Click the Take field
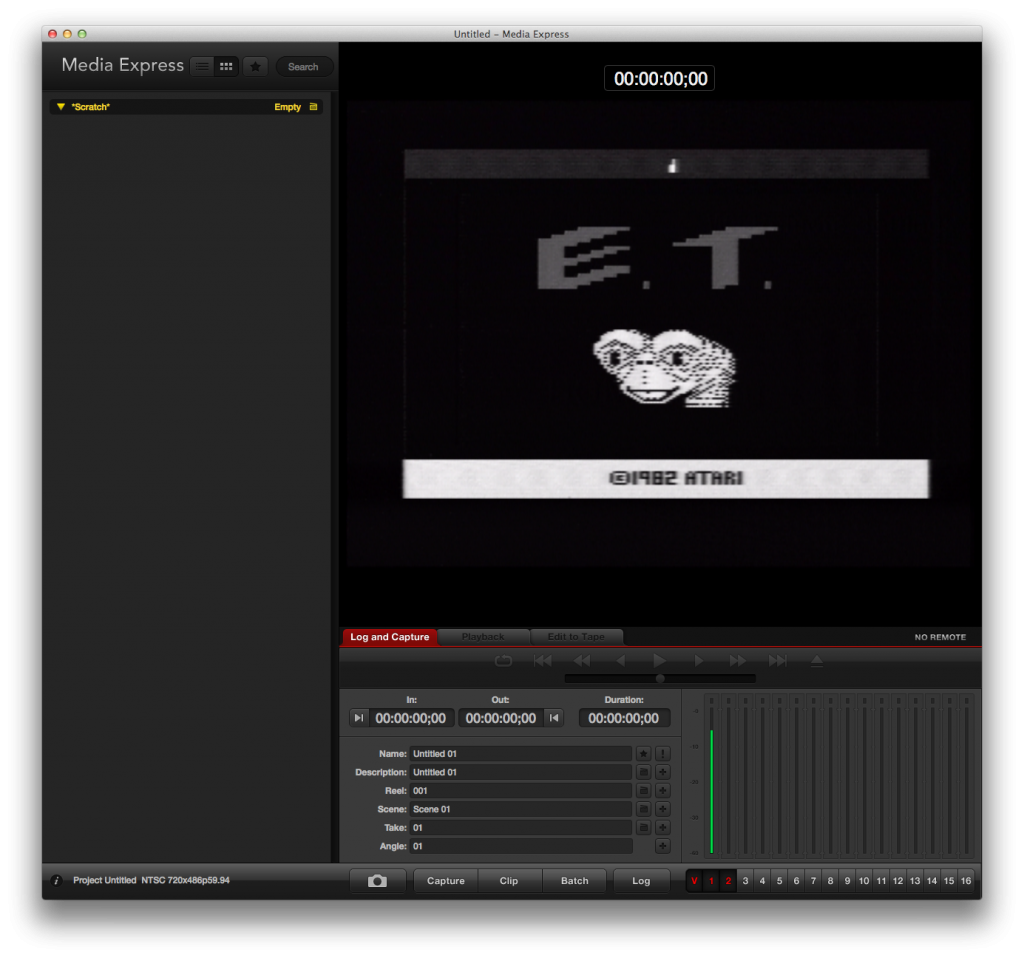Viewport: 1024px width, 958px height. (x=520, y=827)
